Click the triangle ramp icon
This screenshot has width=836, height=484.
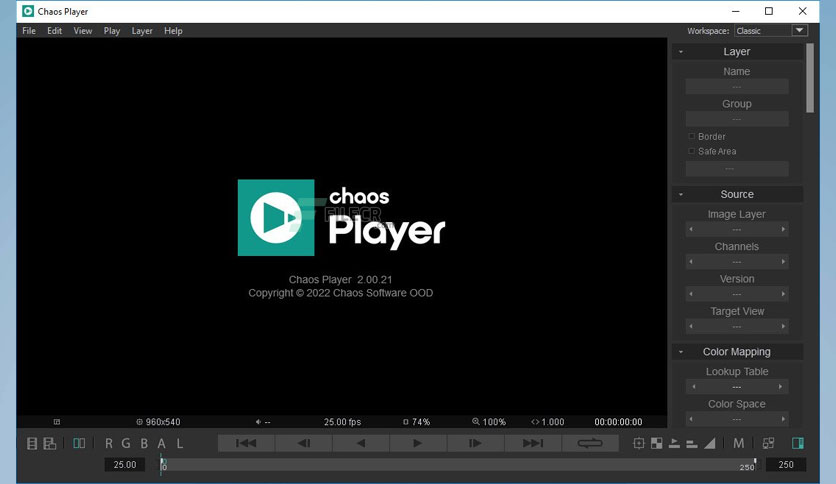click(710, 443)
